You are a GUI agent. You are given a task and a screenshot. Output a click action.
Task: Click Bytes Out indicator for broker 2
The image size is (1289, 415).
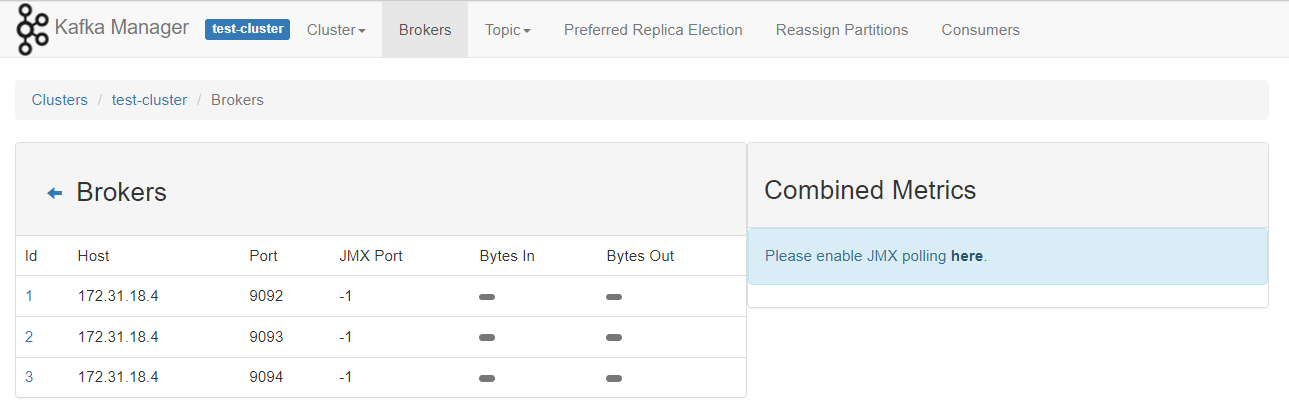tap(614, 338)
